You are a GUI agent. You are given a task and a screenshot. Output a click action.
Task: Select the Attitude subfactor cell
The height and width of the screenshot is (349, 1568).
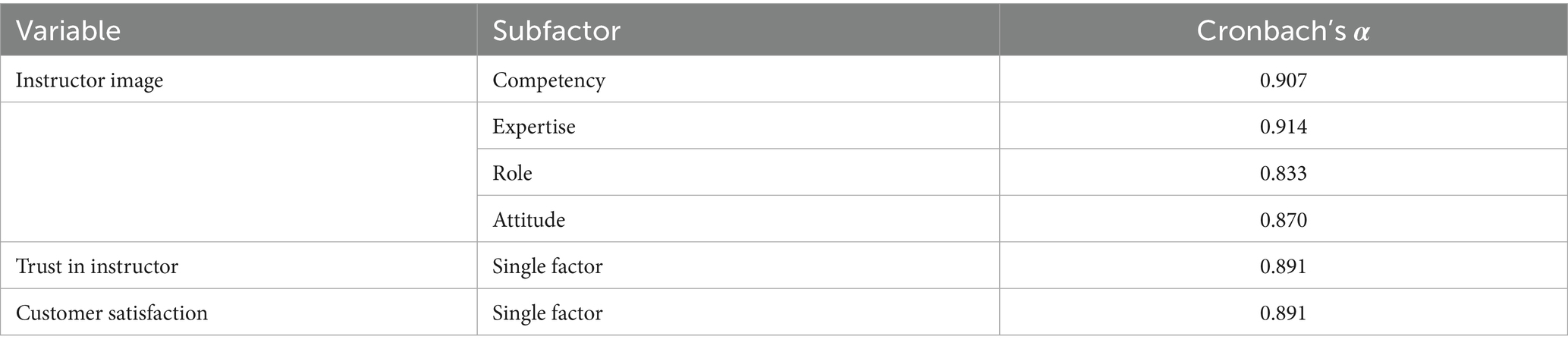(x=529, y=220)
